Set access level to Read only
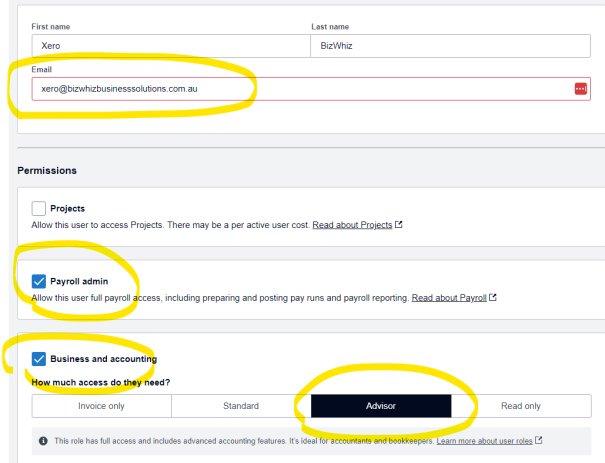The height and width of the screenshot is (463, 605). (x=521, y=406)
